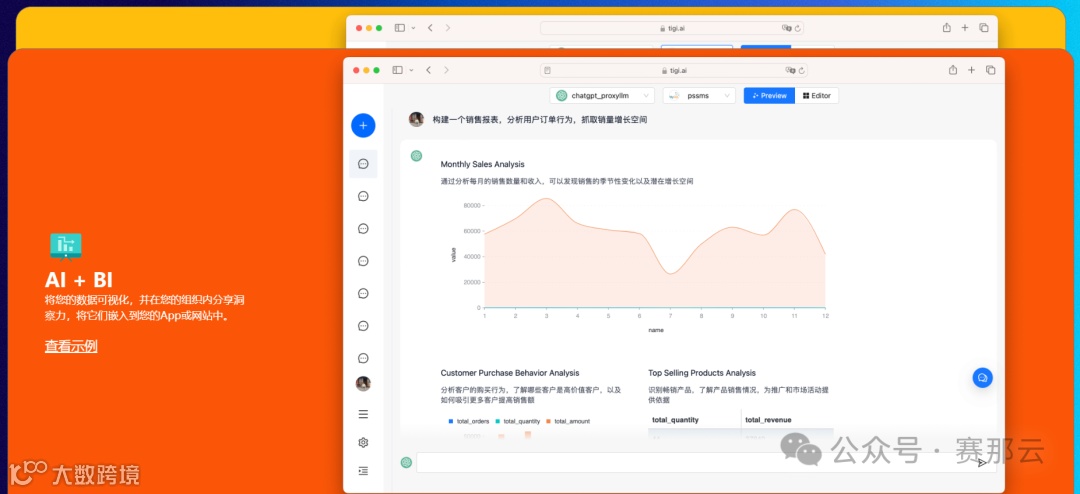
Task: Go forward in the front Safari window
Action: (446, 70)
